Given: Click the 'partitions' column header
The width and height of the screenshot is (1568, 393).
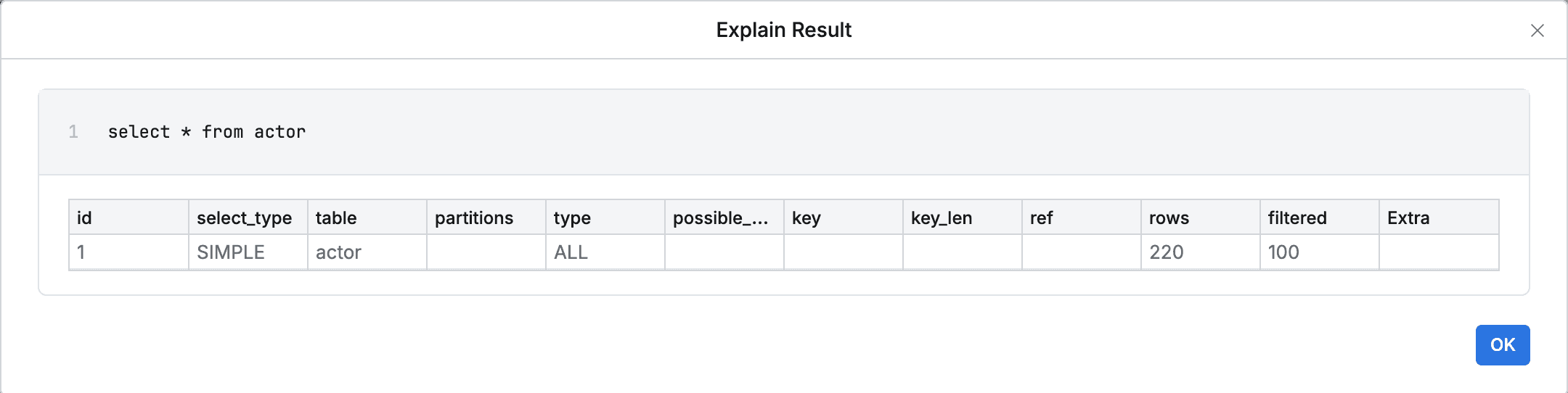Looking at the screenshot, I should coord(473,218).
